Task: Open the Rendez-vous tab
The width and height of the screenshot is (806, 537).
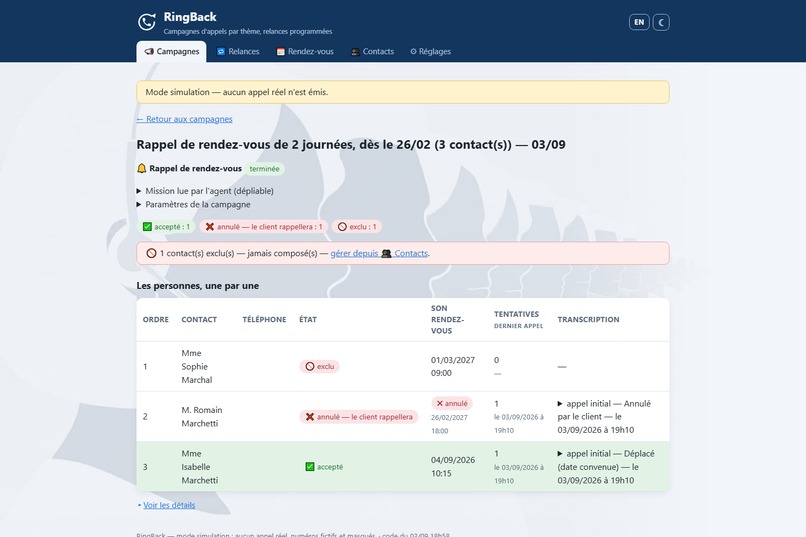Action: point(305,51)
